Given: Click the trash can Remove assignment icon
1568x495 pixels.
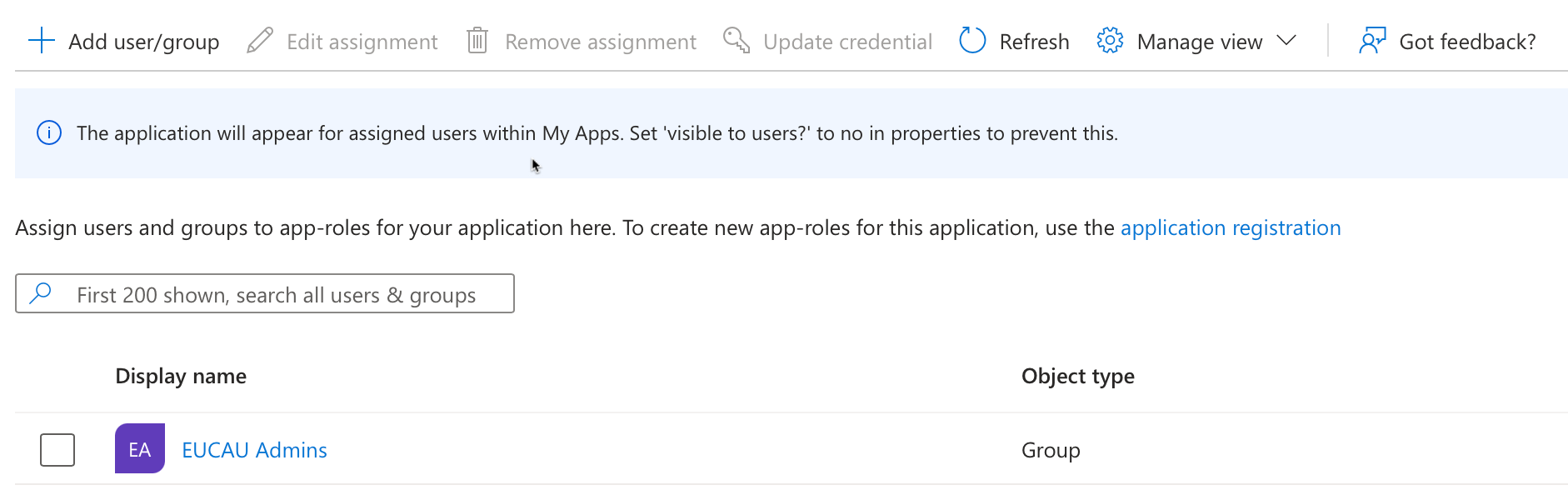Looking at the screenshot, I should (477, 41).
